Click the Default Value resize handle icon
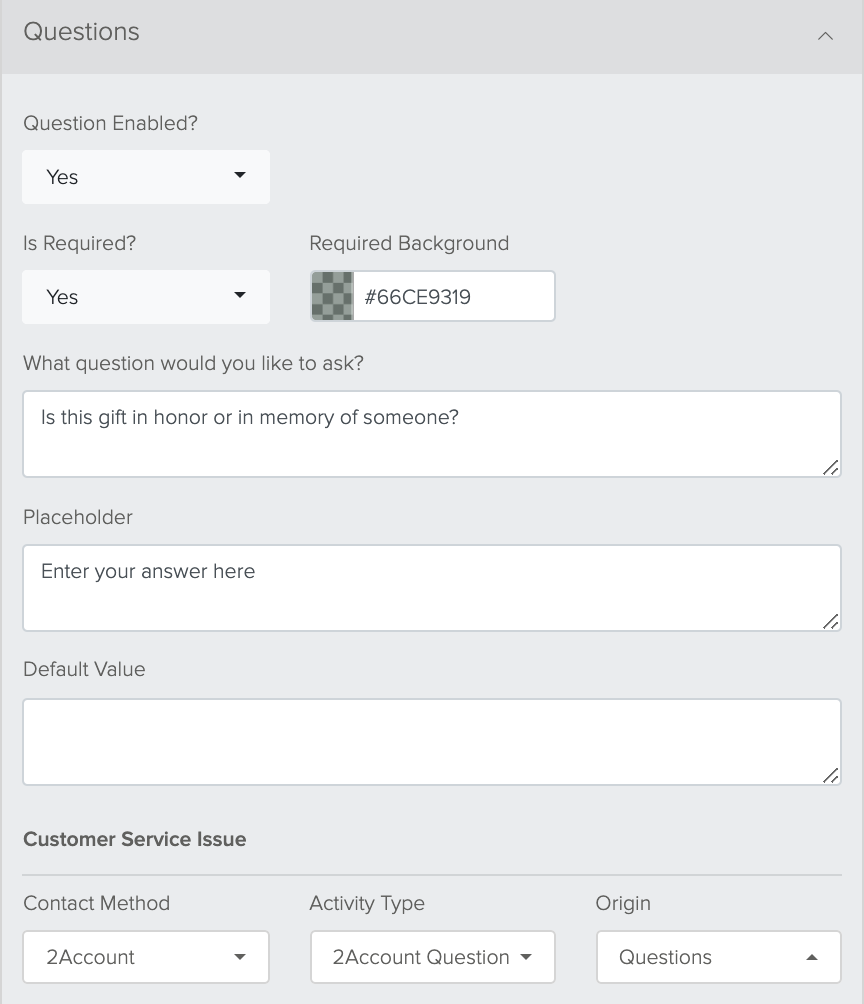 coord(831,775)
